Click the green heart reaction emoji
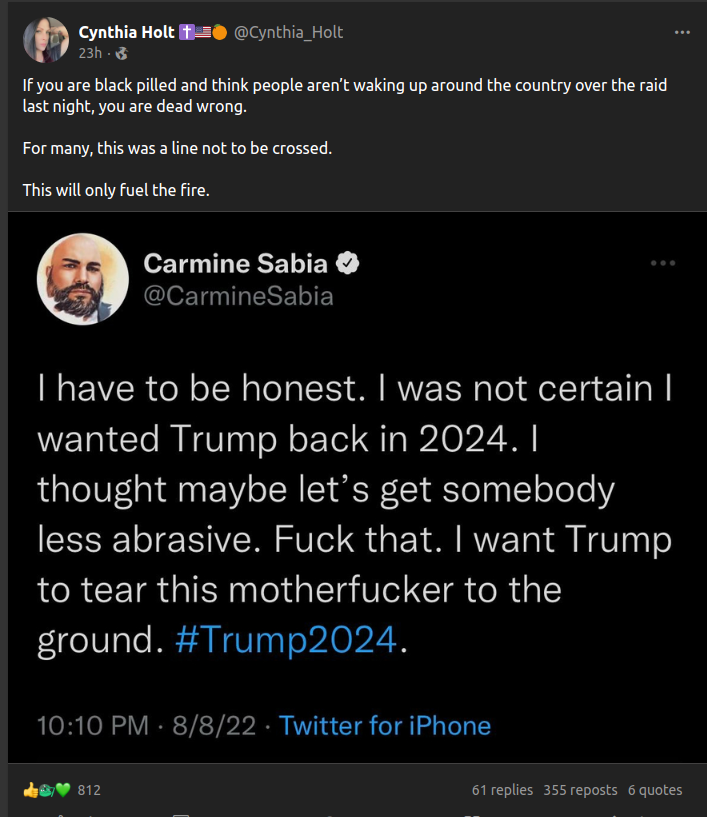The height and width of the screenshot is (817, 707). pyautogui.click(x=63, y=790)
